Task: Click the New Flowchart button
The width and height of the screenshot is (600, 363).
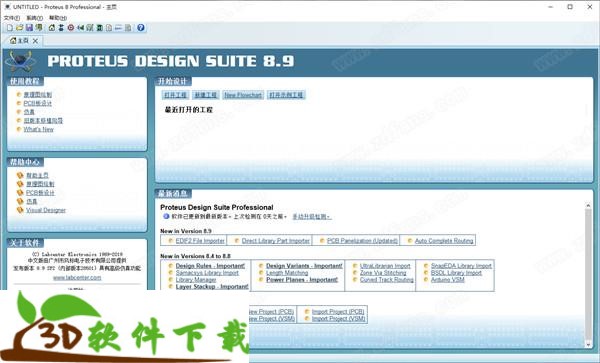Action: point(243,95)
